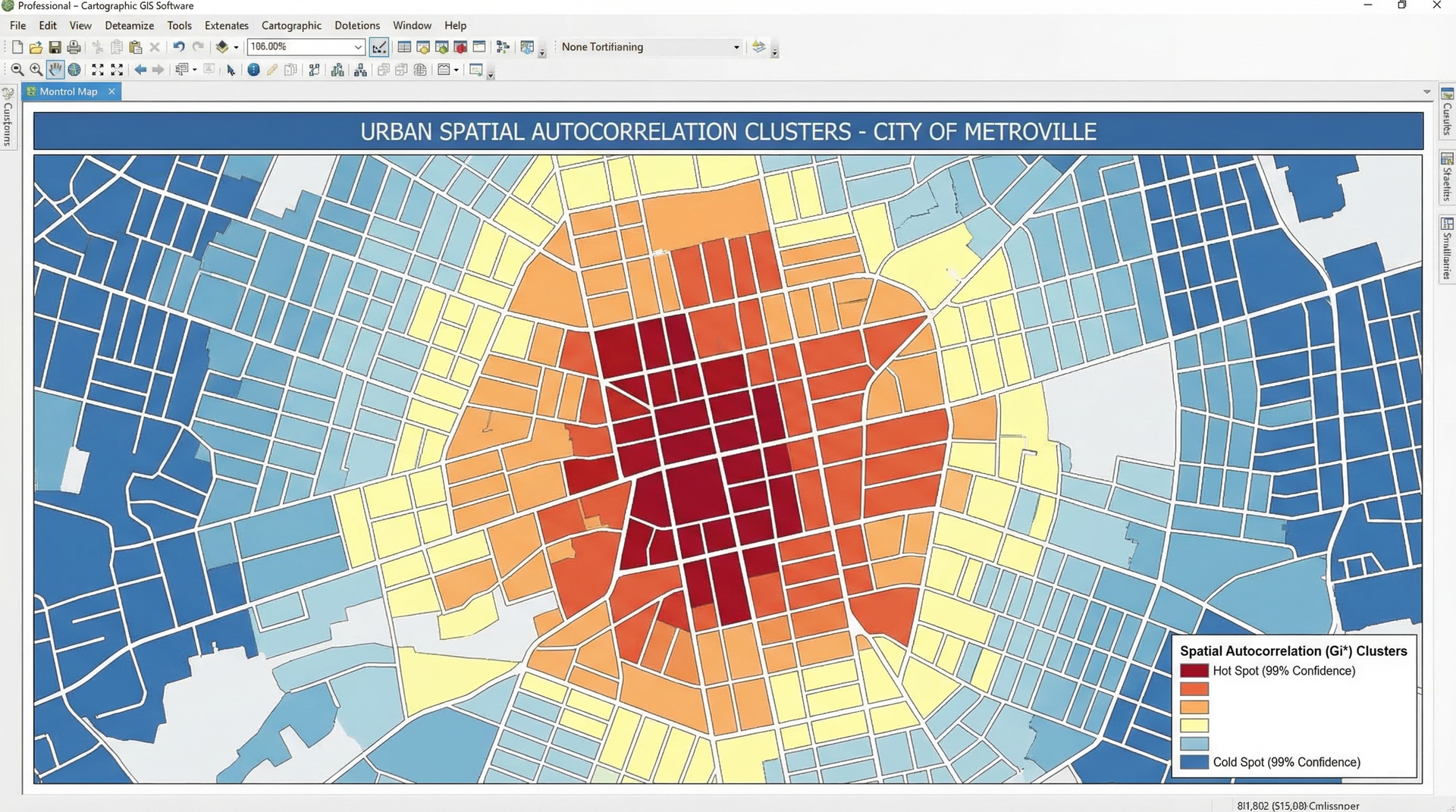The height and width of the screenshot is (812, 1456).
Task: Click the Cold Spot dark blue swatch
Action: click(1194, 762)
